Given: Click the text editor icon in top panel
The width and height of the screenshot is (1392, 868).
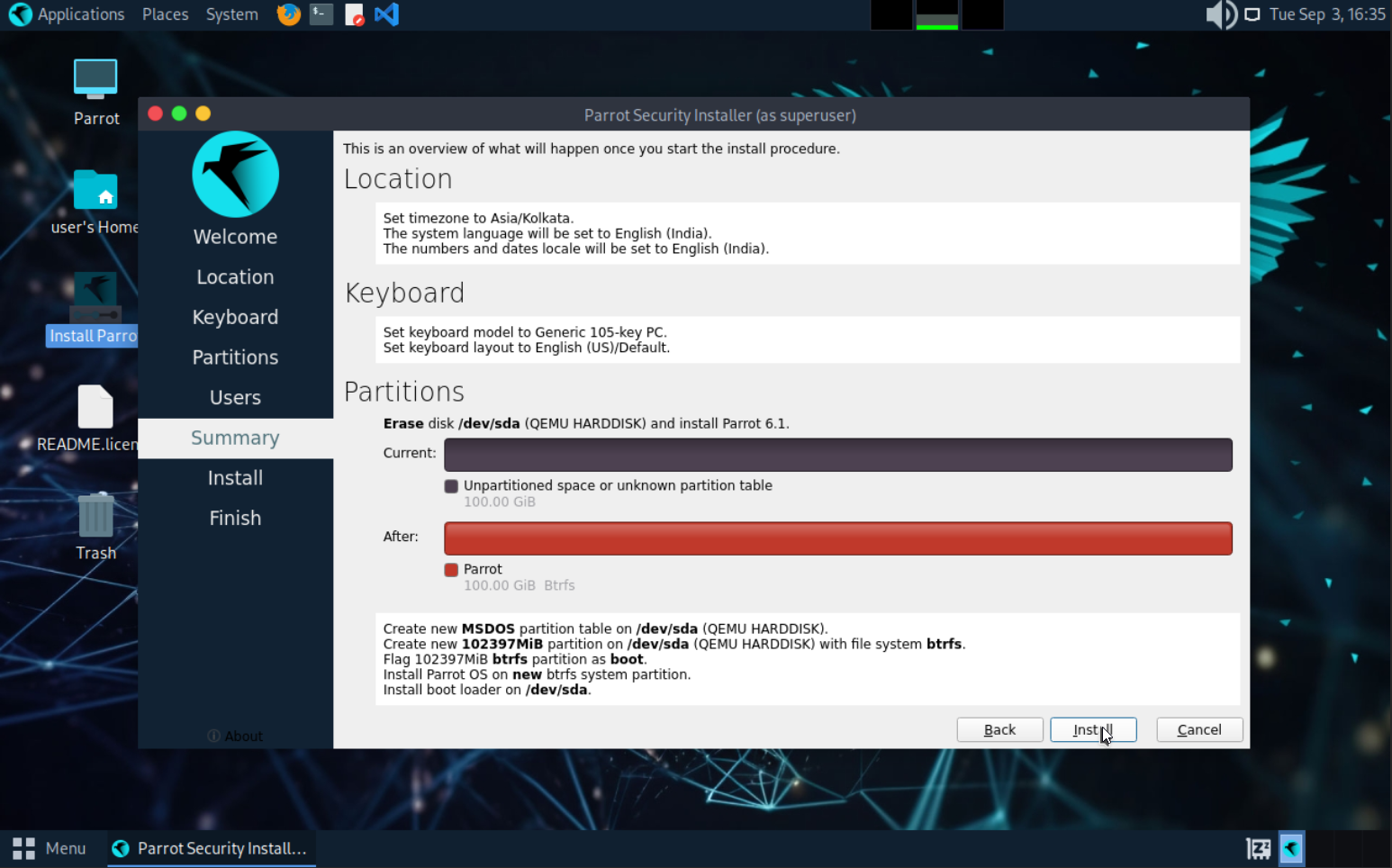Looking at the screenshot, I should click(x=355, y=14).
